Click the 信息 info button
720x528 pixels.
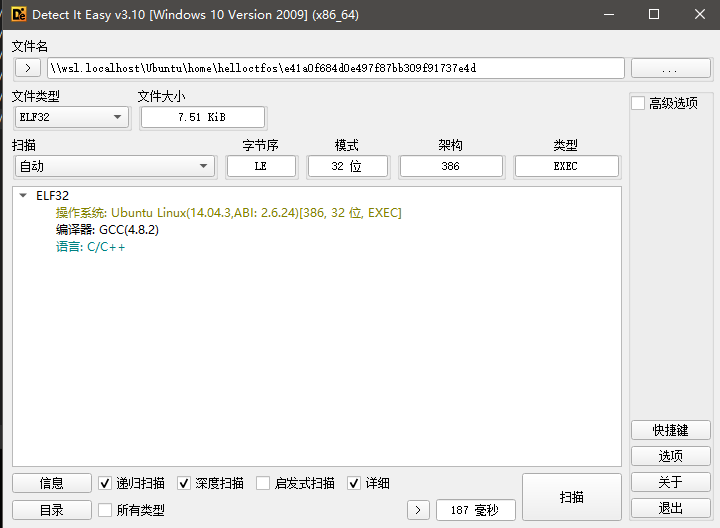click(x=51, y=483)
